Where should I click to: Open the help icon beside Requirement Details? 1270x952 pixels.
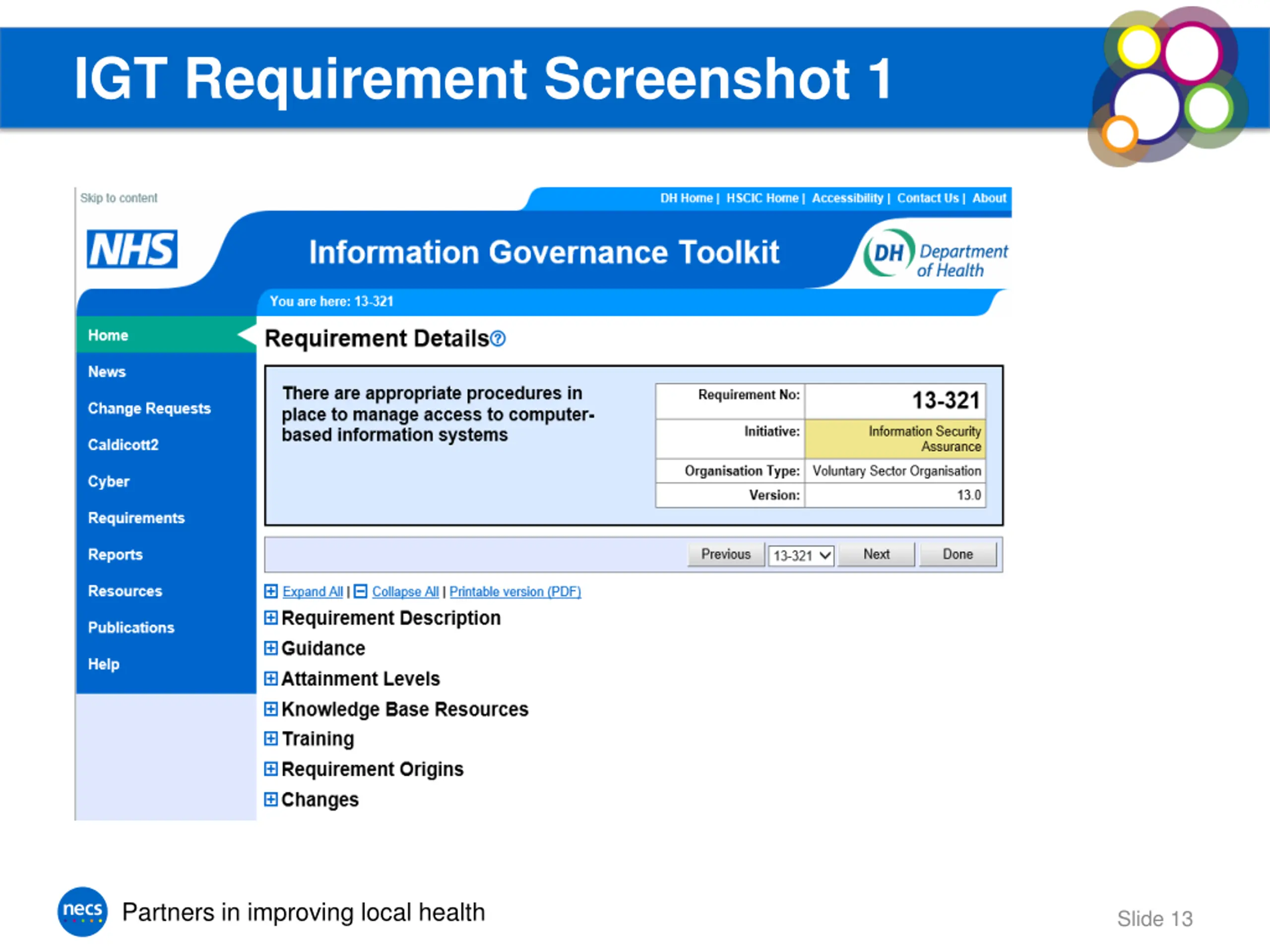click(499, 339)
